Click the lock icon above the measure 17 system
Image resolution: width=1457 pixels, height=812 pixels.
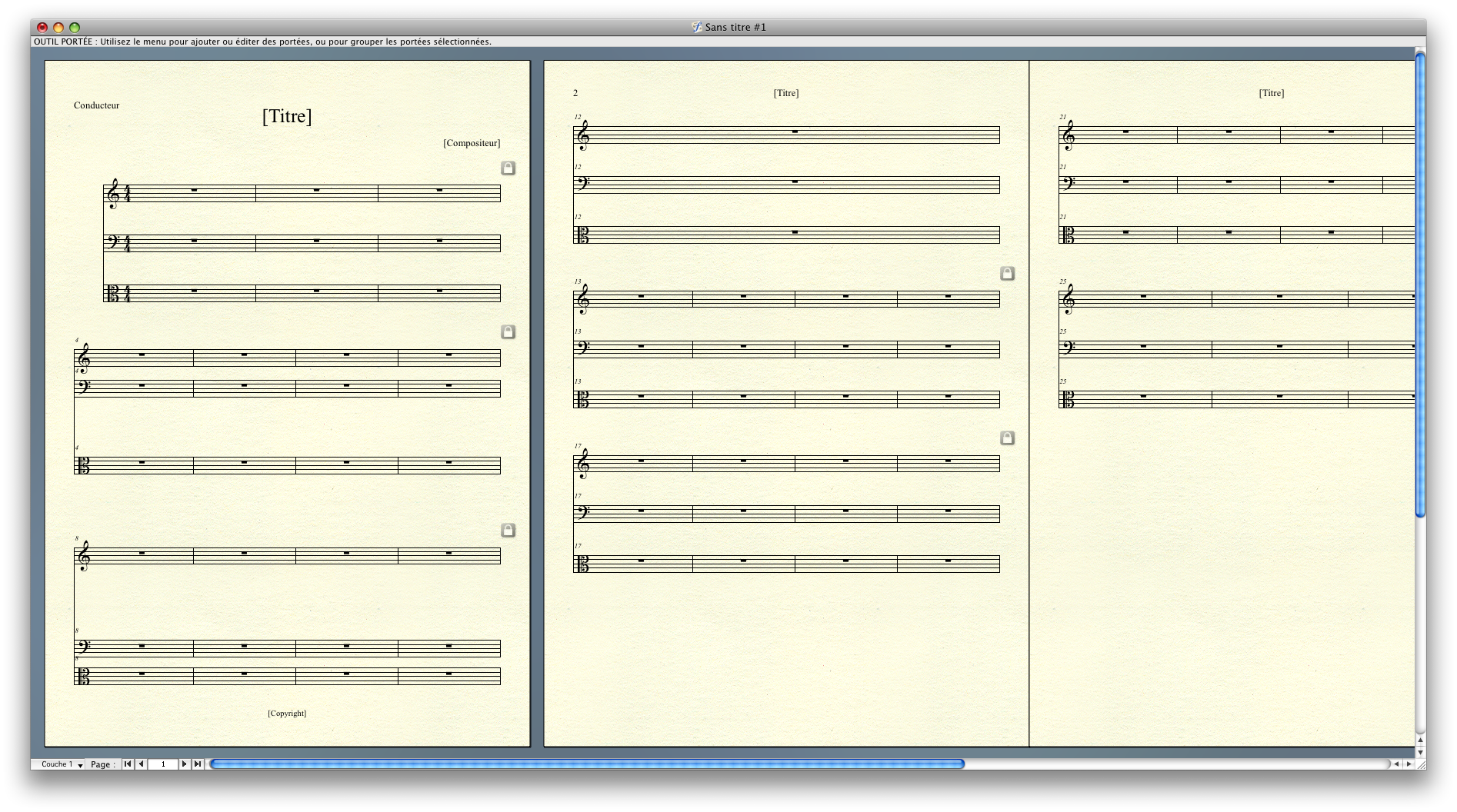click(x=1007, y=438)
